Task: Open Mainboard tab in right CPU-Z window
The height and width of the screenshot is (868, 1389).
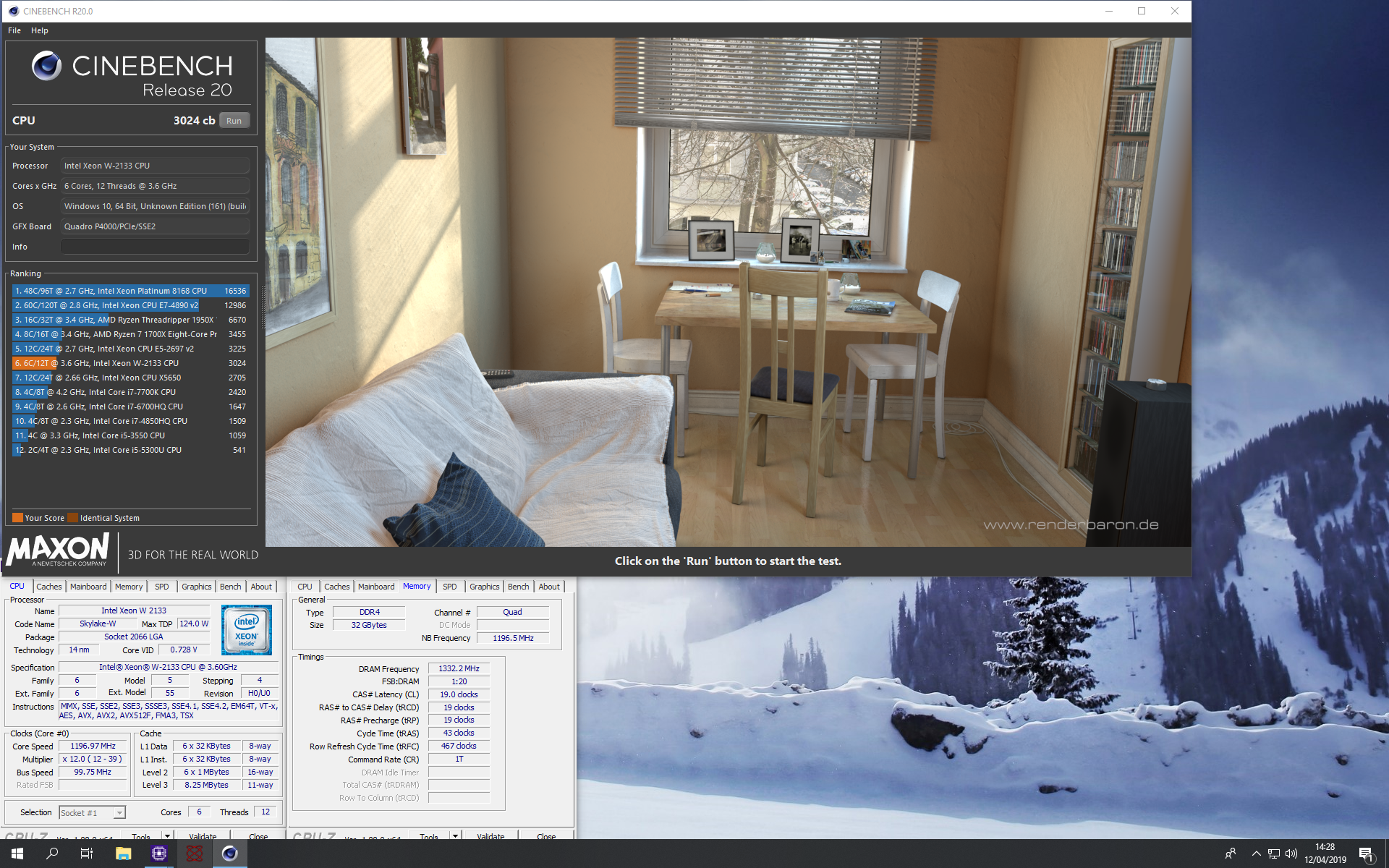Action: [x=376, y=587]
